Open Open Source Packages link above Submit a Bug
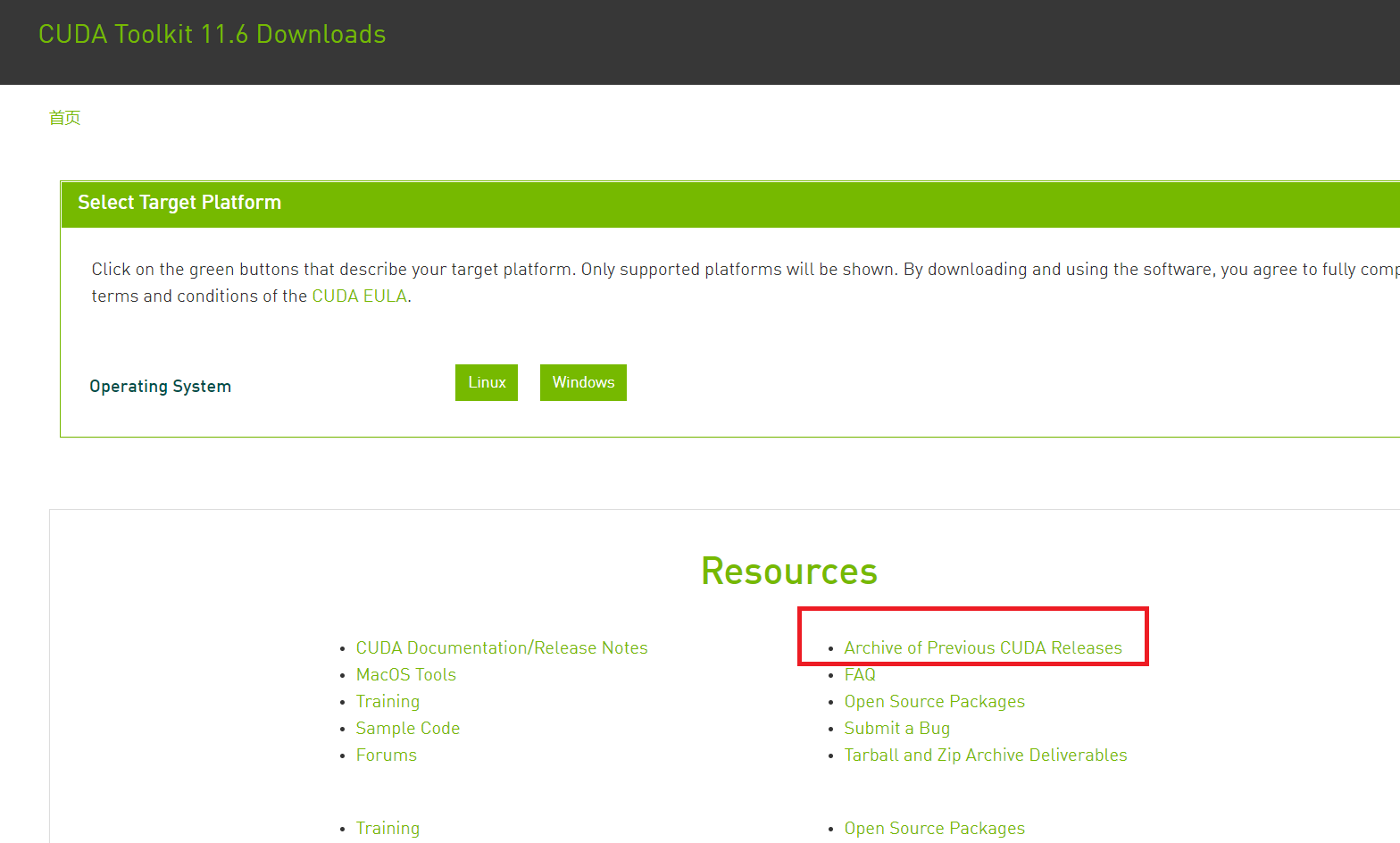Screen dimensions: 1400x843 point(935,702)
